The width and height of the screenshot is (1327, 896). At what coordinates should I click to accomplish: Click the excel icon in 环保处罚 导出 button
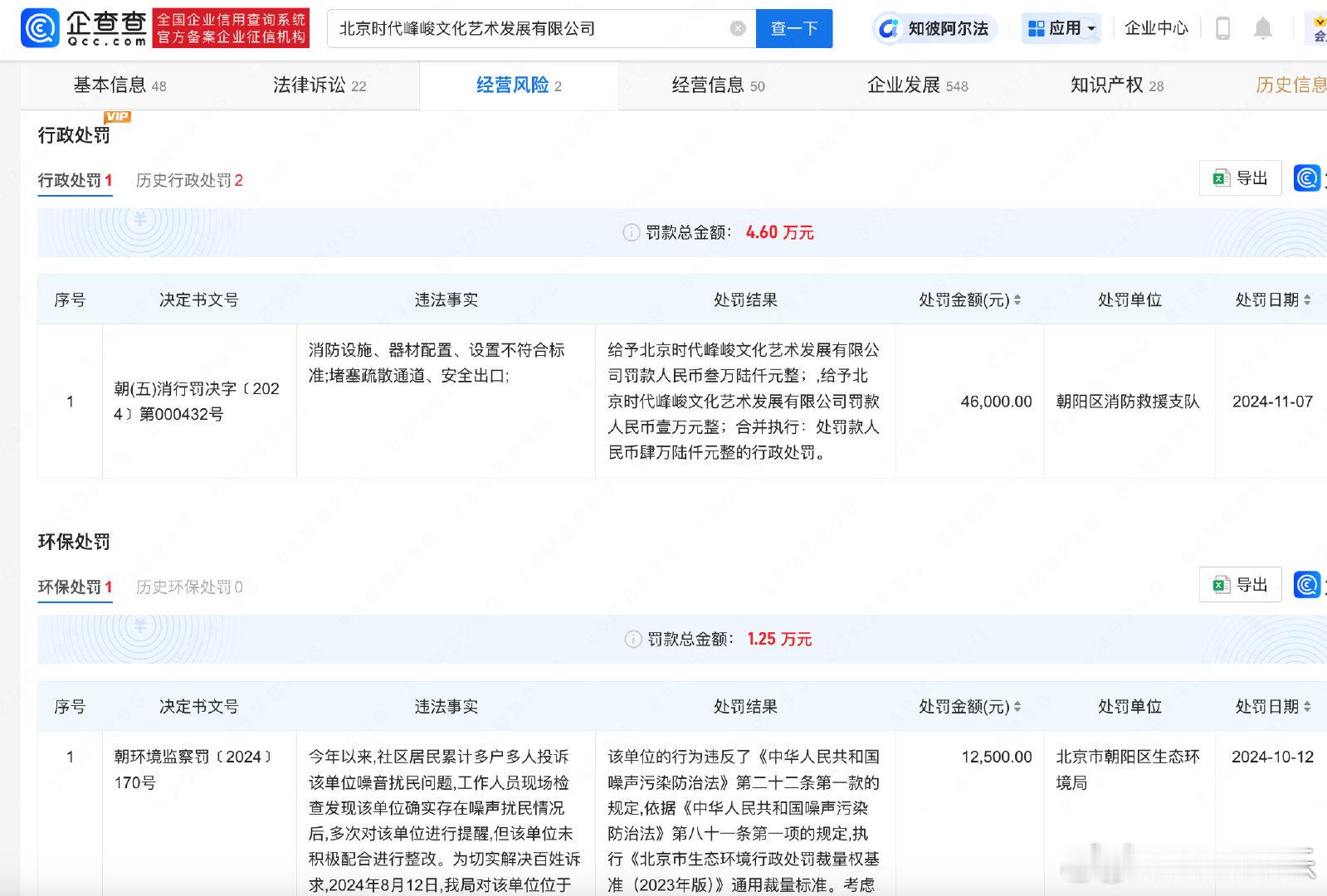coord(1221,585)
